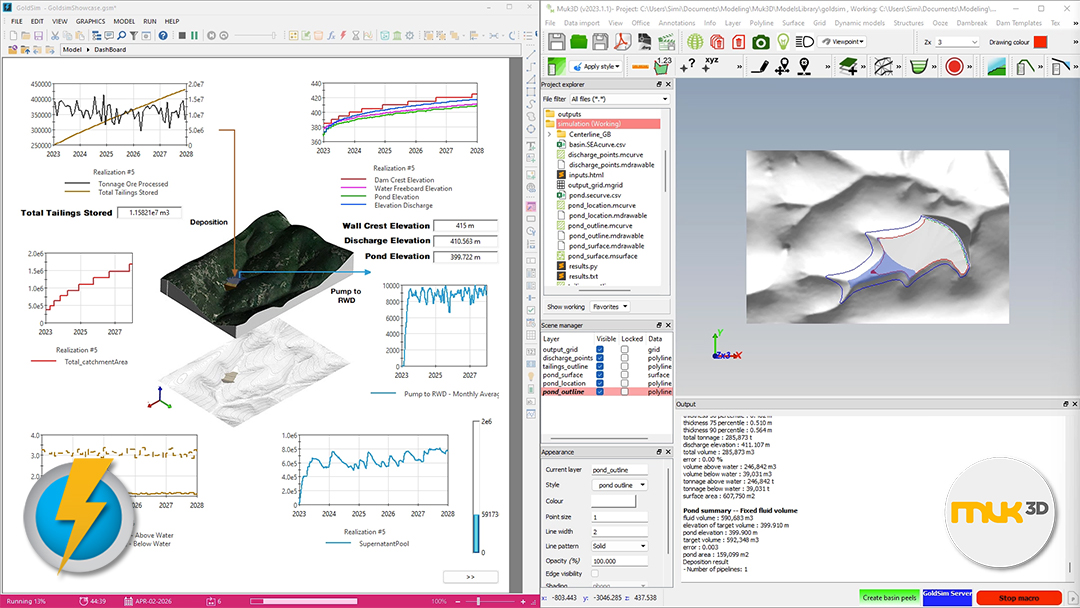The width and height of the screenshot is (1080, 608).
Task: Pick the red Drawing colour swatch
Action: [x=1041, y=42]
